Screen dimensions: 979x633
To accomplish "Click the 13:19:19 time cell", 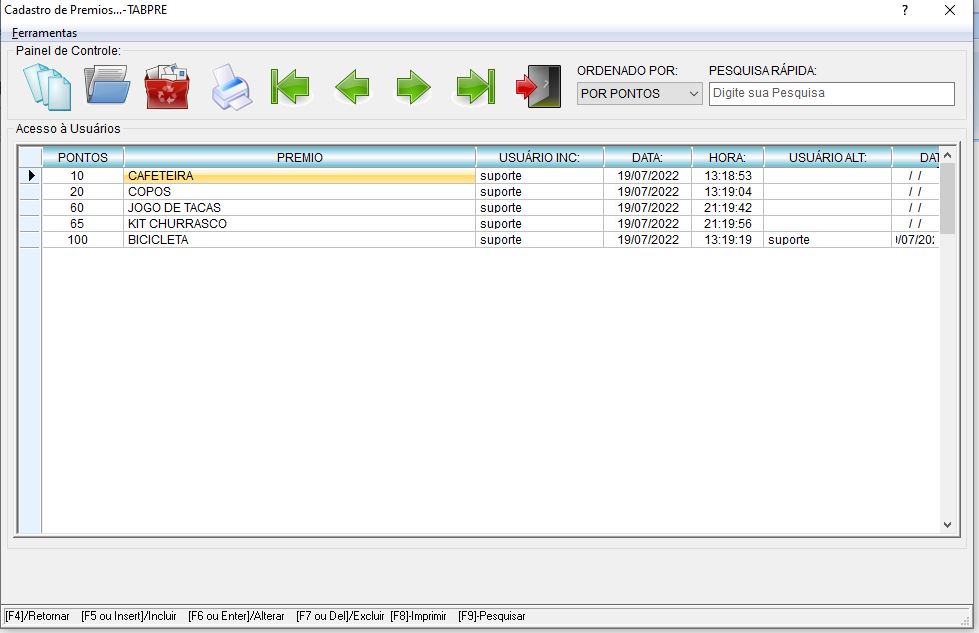I will 727,240.
